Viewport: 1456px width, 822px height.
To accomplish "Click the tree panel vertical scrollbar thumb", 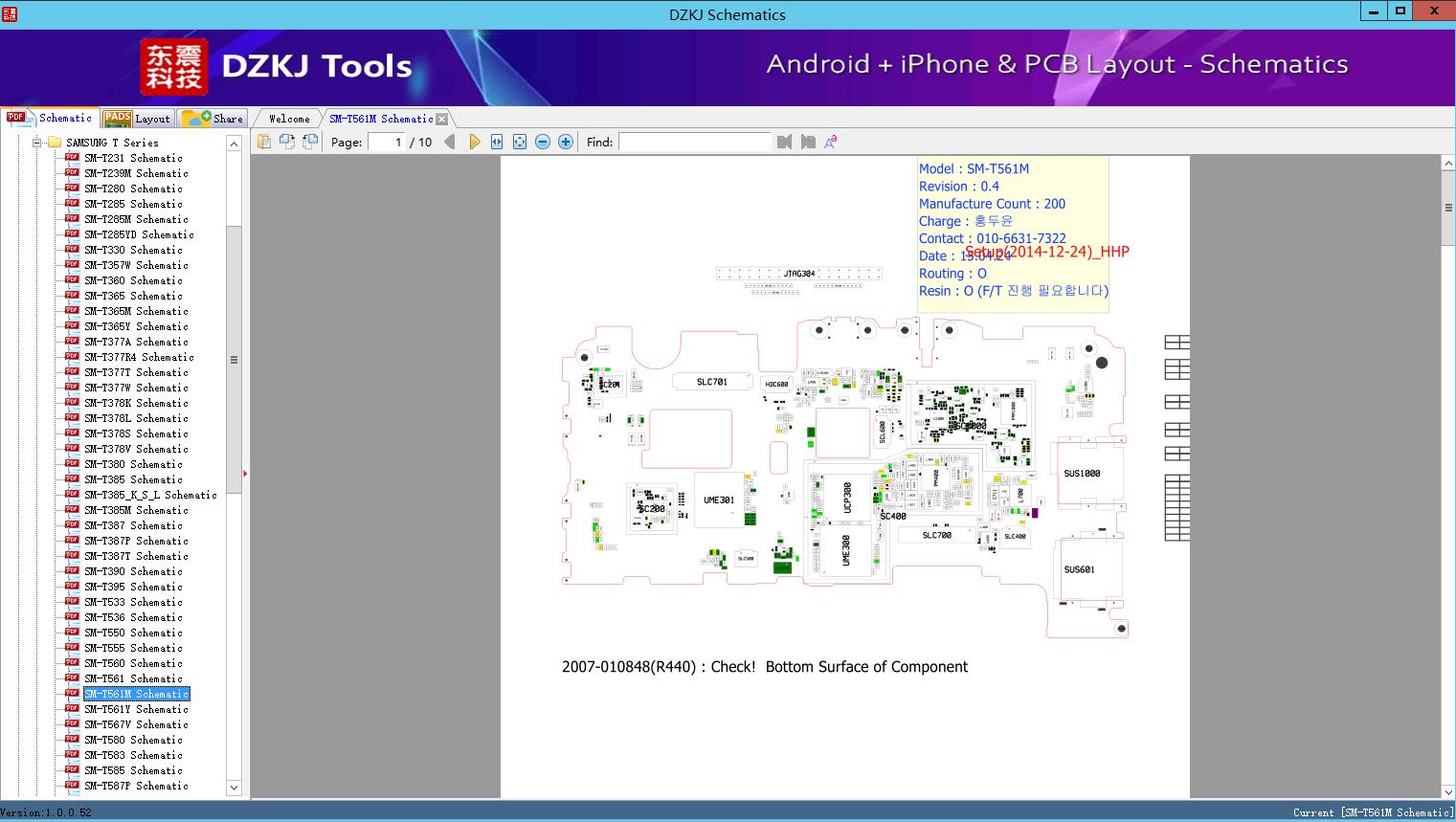I will pyautogui.click(x=234, y=360).
